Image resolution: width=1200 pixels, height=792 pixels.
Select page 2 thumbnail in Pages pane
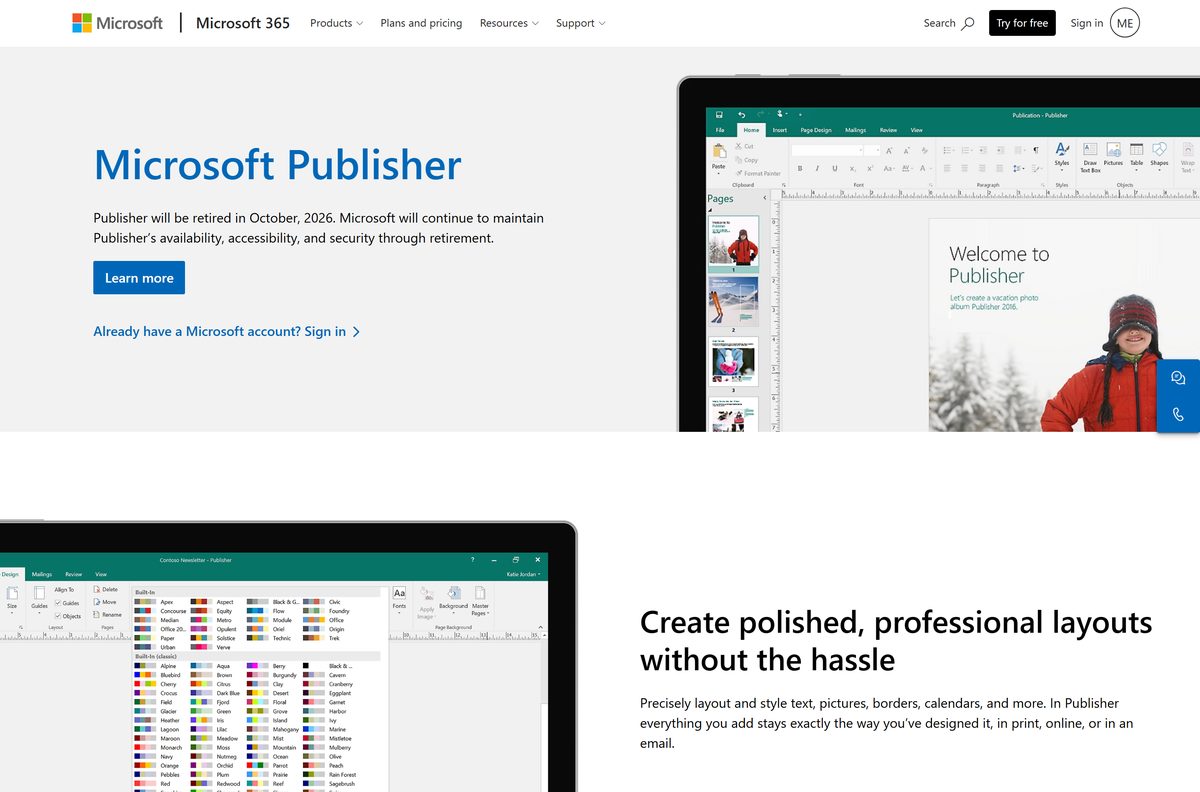[733, 301]
